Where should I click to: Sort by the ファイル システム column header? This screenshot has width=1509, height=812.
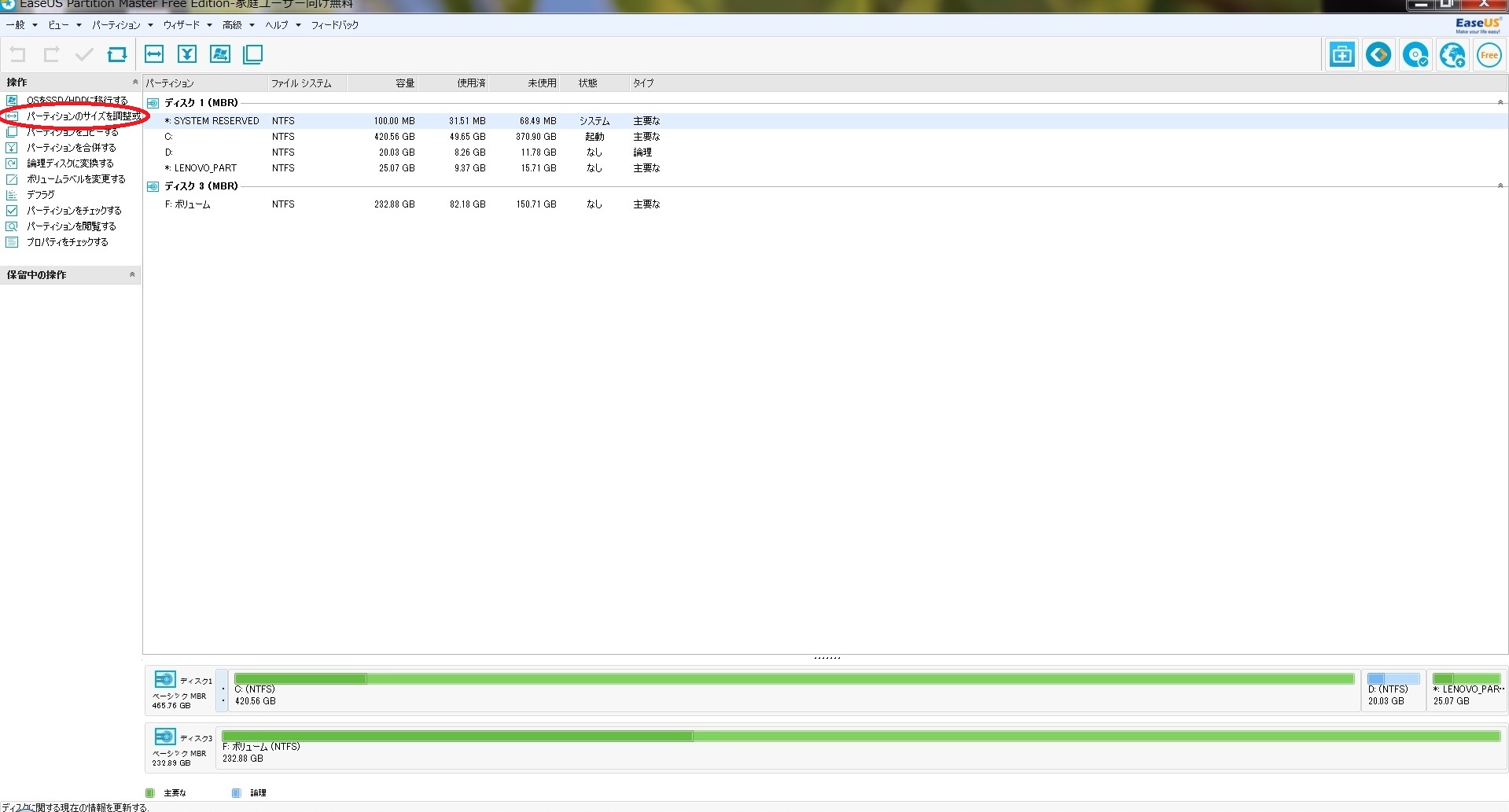[307, 83]
